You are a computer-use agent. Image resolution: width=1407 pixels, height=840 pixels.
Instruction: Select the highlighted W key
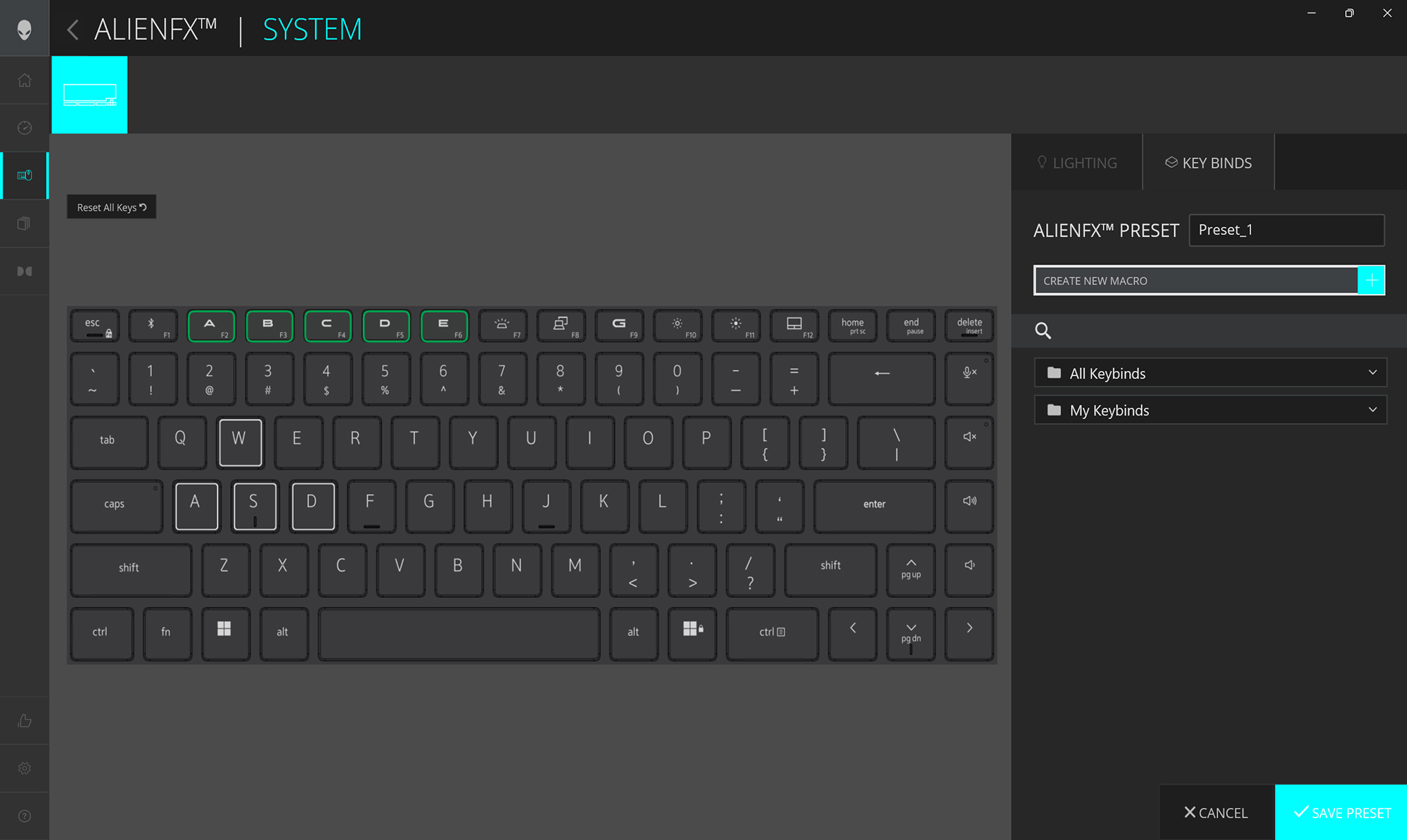click(x=241, y=443)
